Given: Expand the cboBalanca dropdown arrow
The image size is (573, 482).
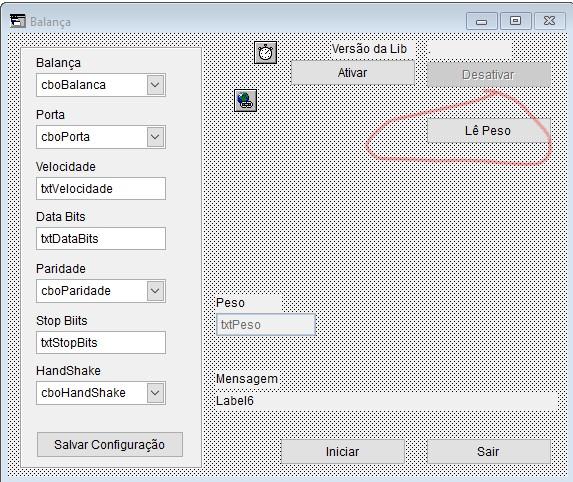Looking at the screenshot, I should click(155, 85).
